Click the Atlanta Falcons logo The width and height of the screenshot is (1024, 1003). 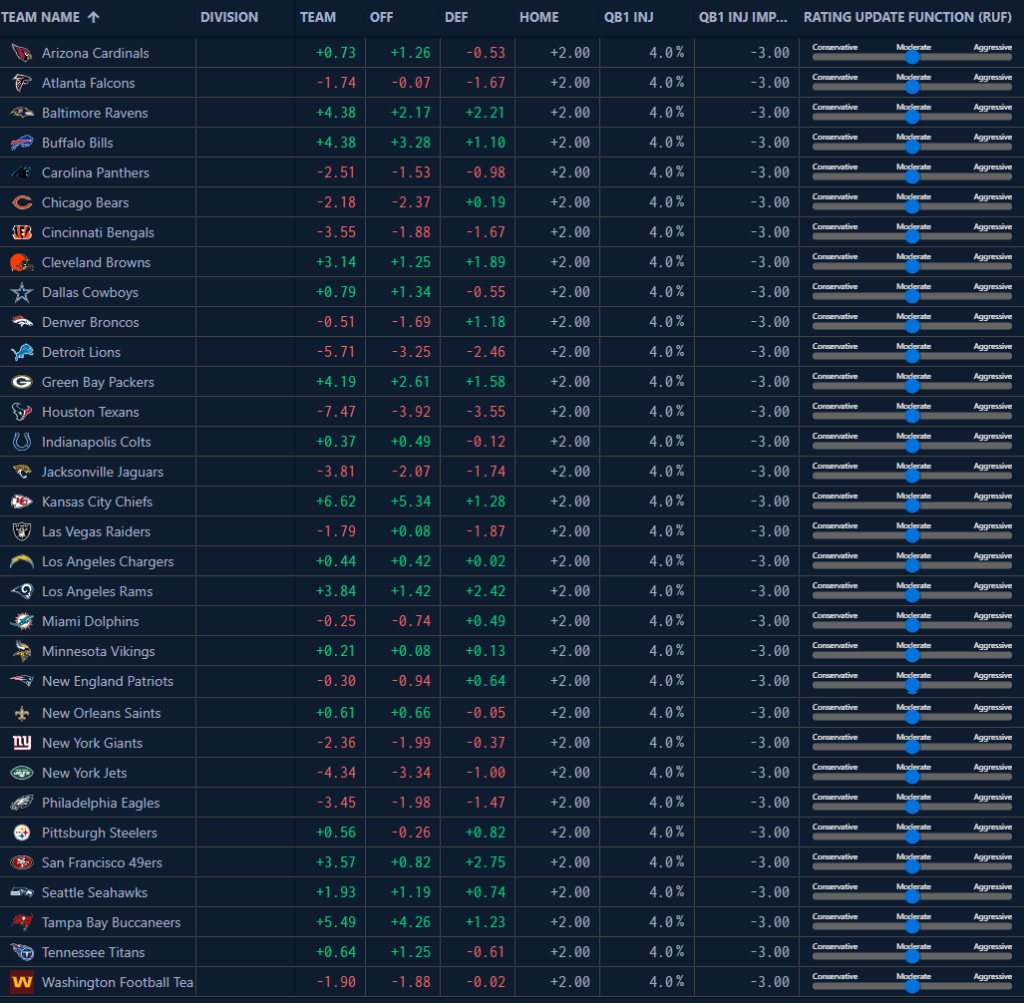pyautogui.click(x=22, y=83)
